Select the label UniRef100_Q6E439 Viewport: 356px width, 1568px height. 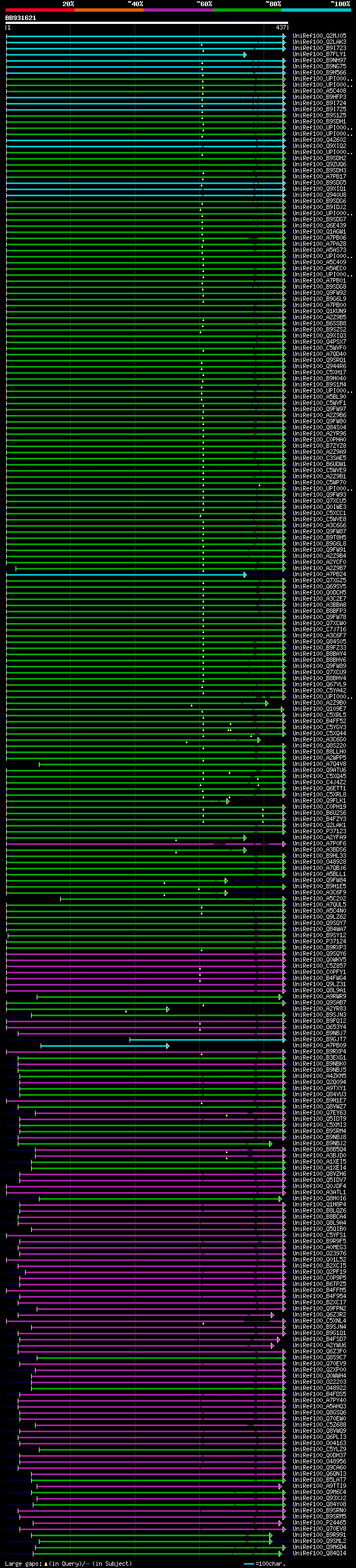click(319, 226)
